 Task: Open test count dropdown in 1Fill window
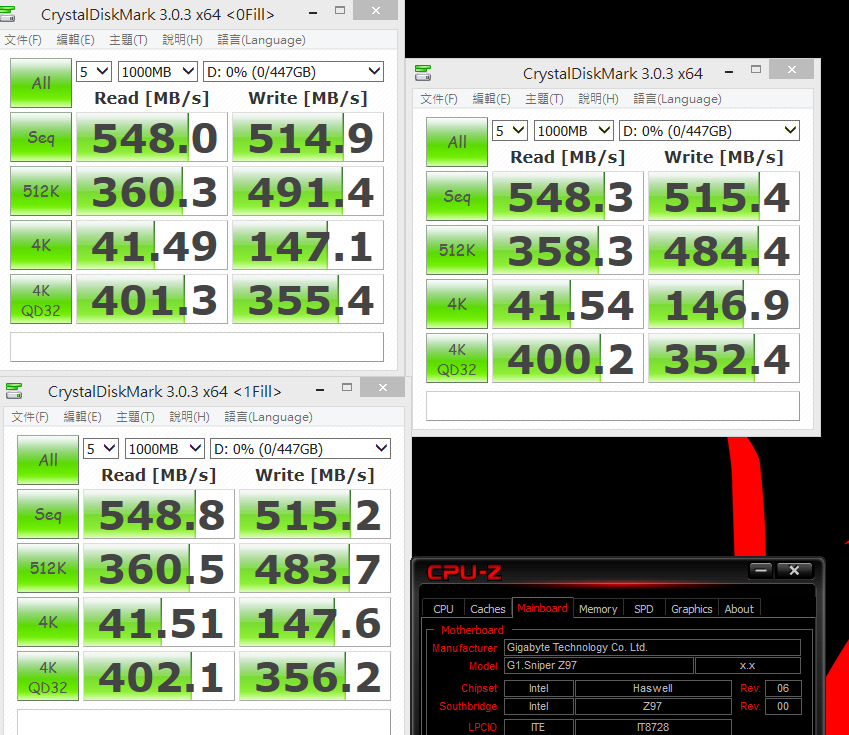point(101,448)
